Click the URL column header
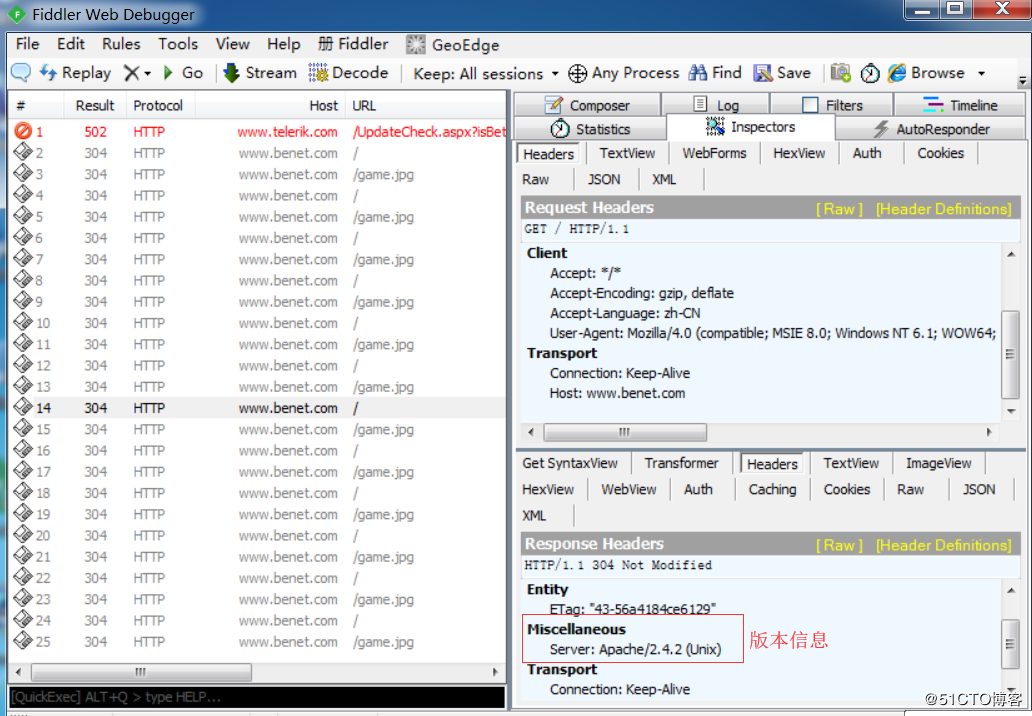 tap(426, 105)
